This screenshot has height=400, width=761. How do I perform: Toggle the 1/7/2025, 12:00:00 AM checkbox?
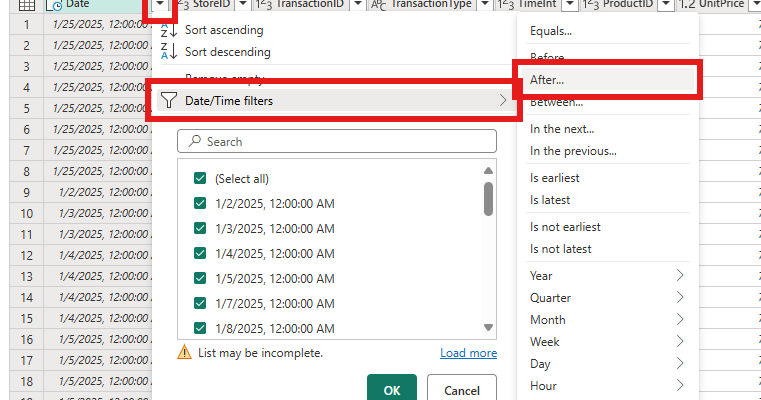click(200, 303)
